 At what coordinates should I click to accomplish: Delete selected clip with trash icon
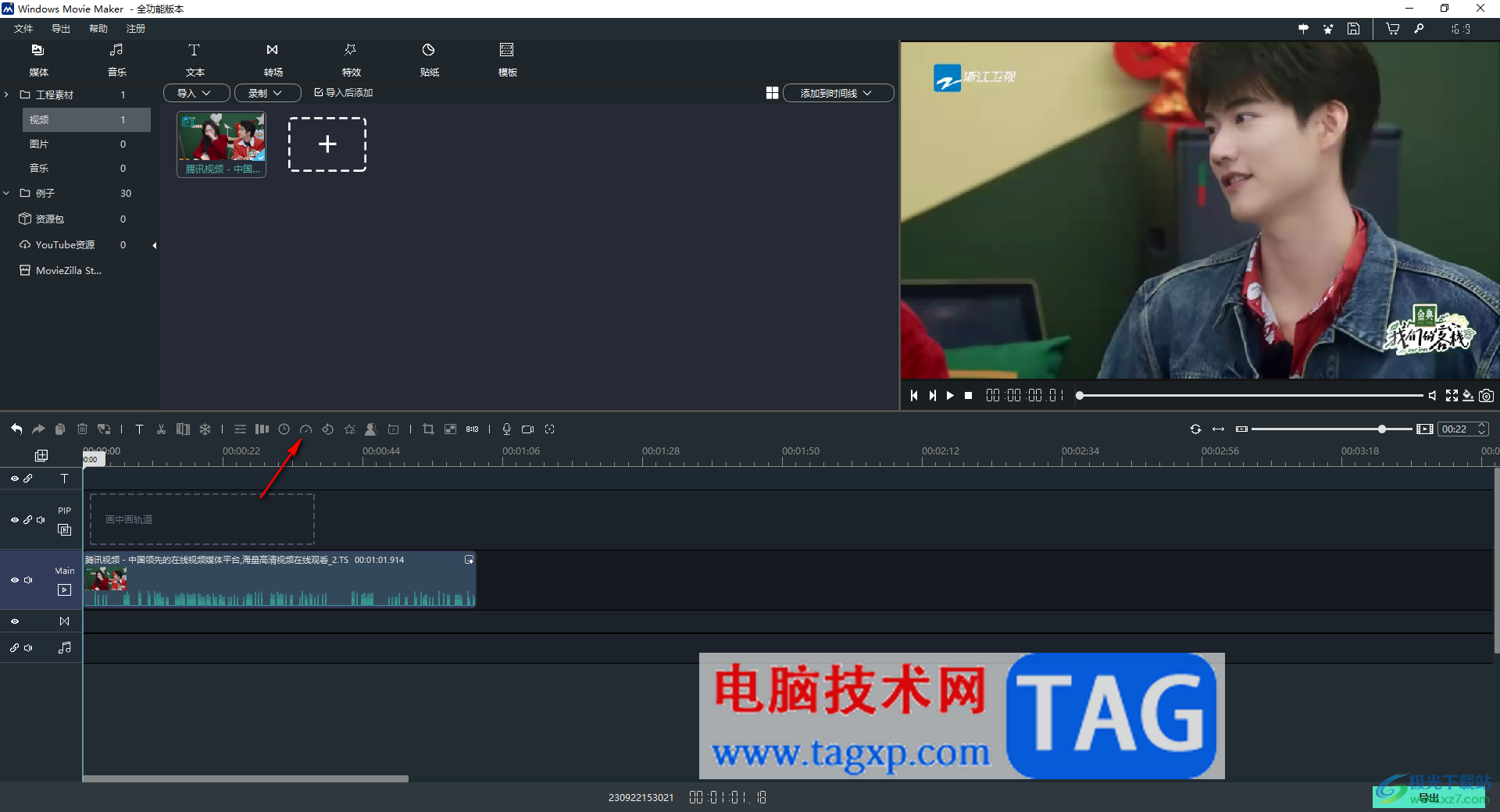82,429
